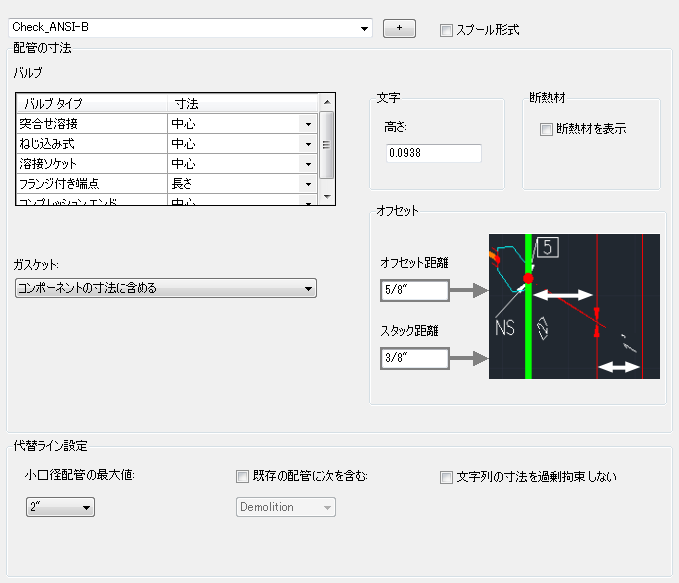Screen dimensions: 679x583
Task: Select the ねじ込み式 row label
Action: pyautogui.click(x=47, y=144)
